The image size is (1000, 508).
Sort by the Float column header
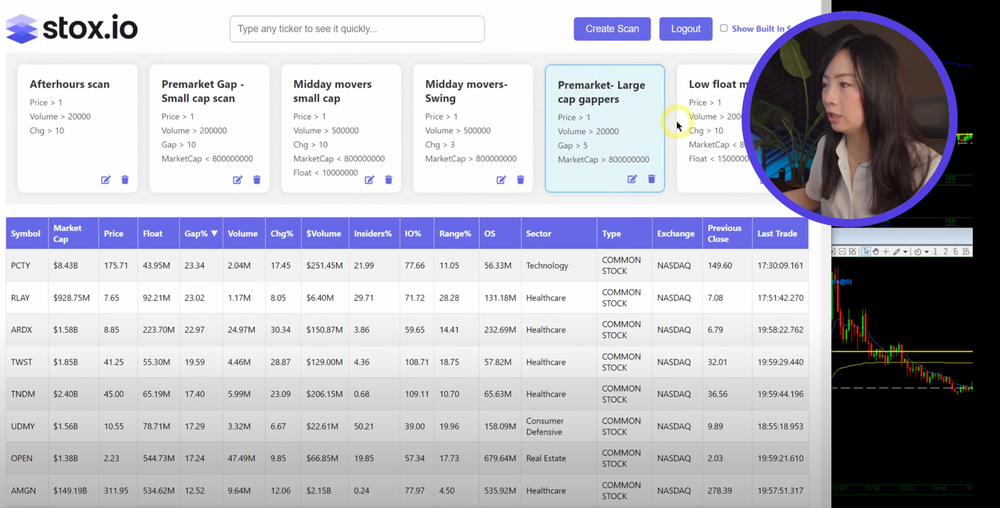click(158, 233)
